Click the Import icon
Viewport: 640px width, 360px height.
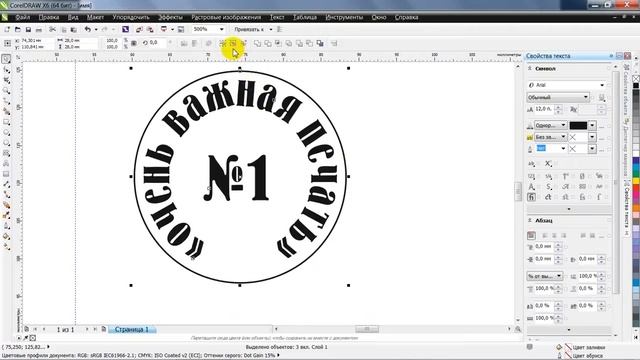click(x=139, y=29)
